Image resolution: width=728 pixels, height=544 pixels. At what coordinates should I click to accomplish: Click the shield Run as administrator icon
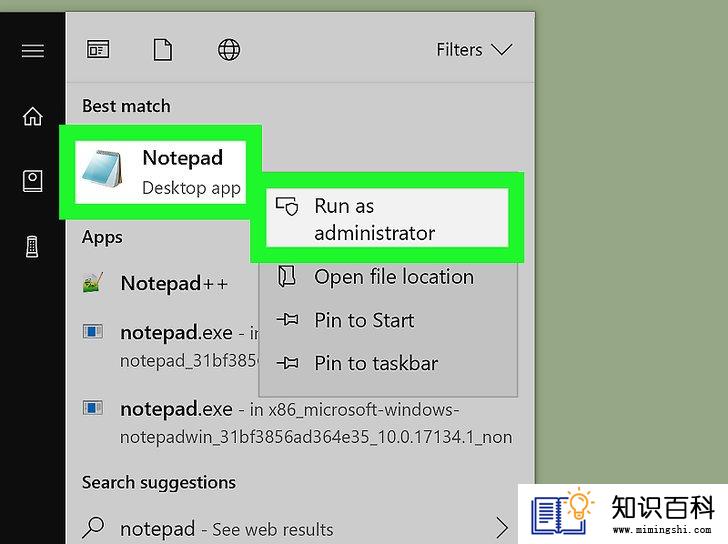point(287,207)
